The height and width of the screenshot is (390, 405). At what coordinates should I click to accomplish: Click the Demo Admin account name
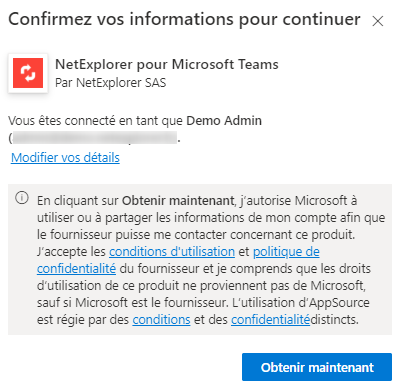coord(224,121)
